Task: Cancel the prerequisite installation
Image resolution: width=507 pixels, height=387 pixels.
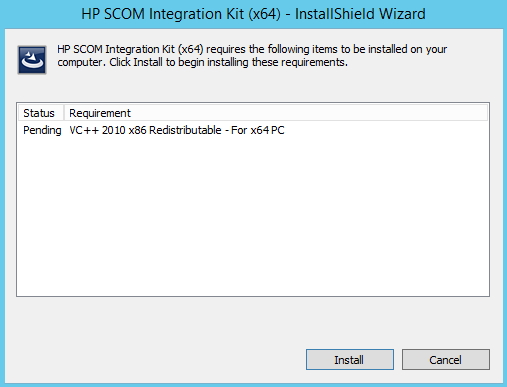Action: pos(446,359)
